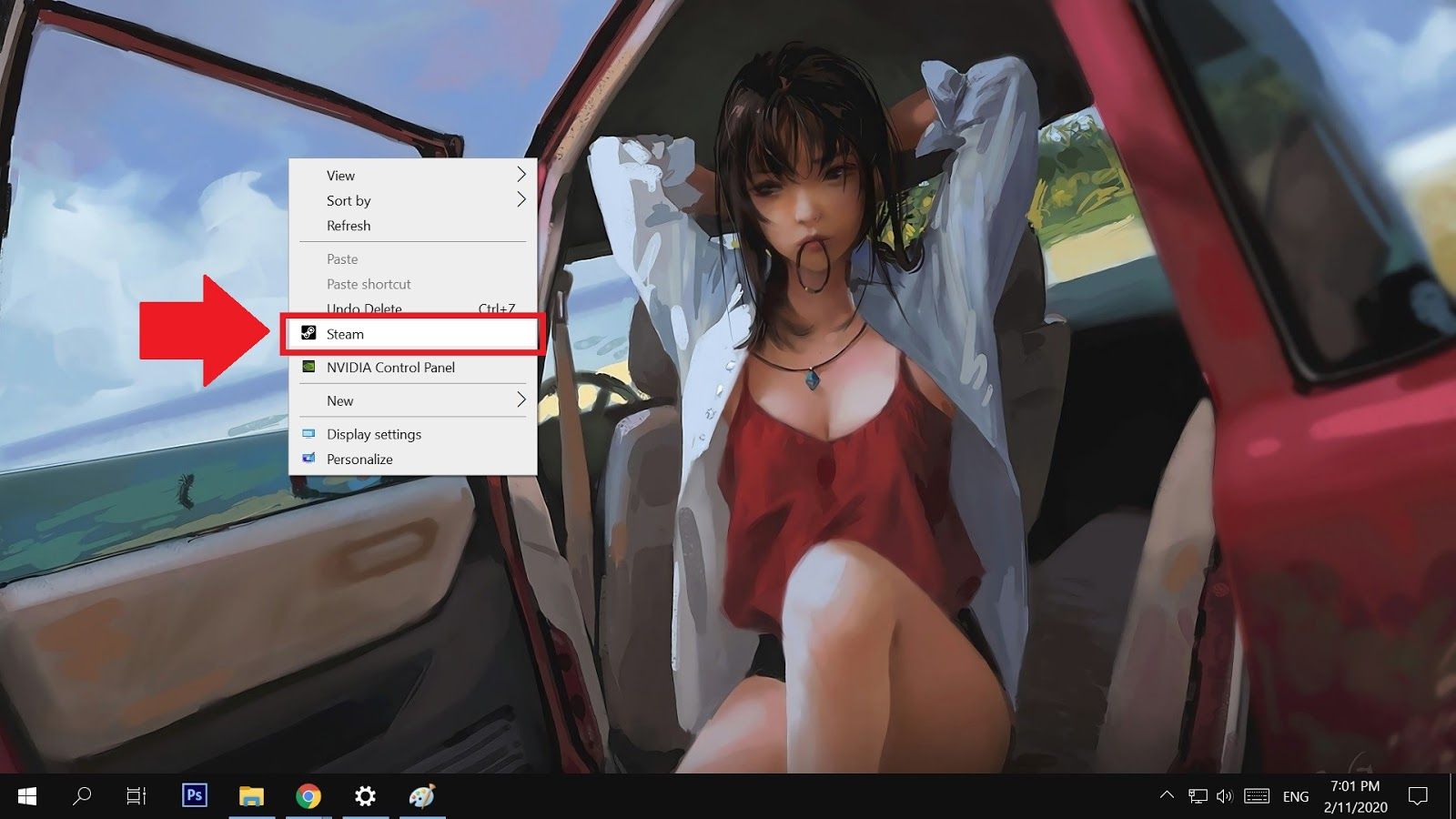This screenshot has width=1456, height=819.
Task: Click the network icon in the tray
Action: pos(1196,795)
